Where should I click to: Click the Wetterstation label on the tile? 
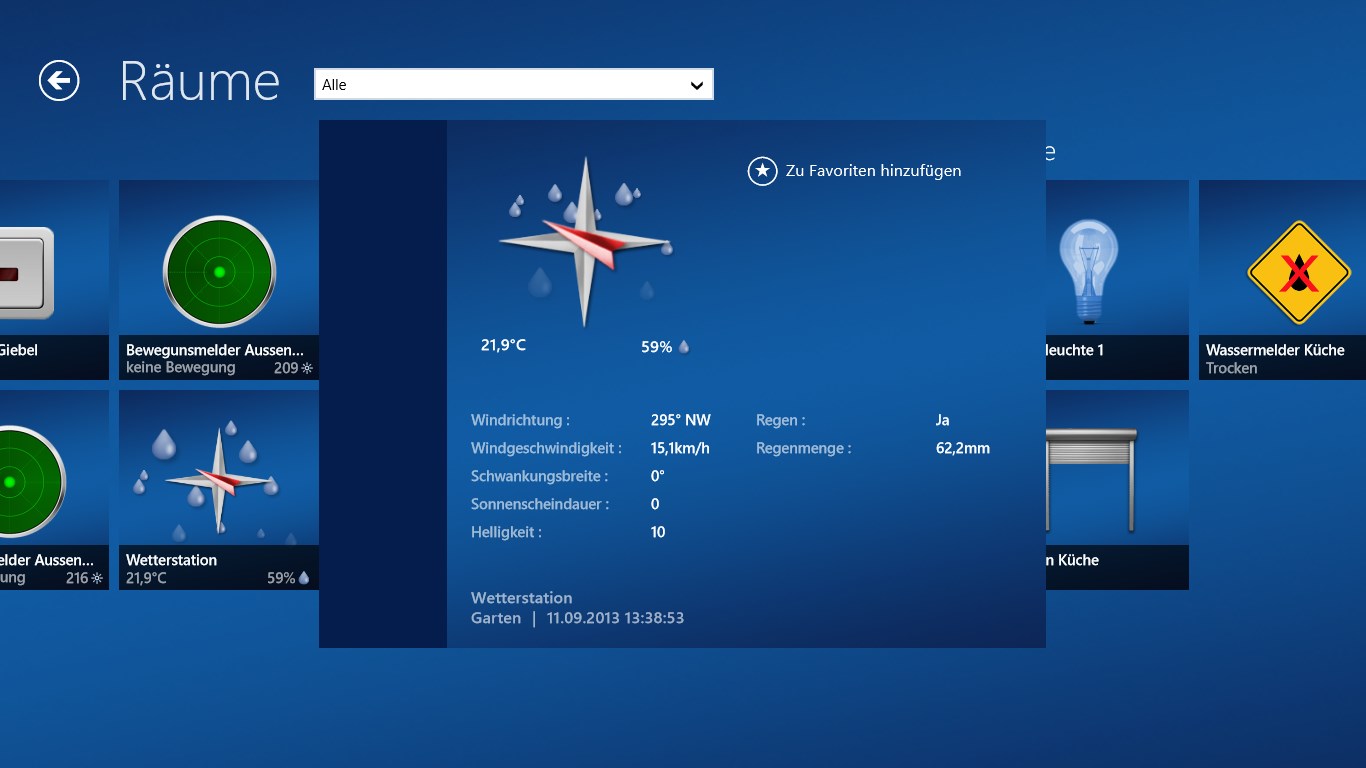click(171, 560)
